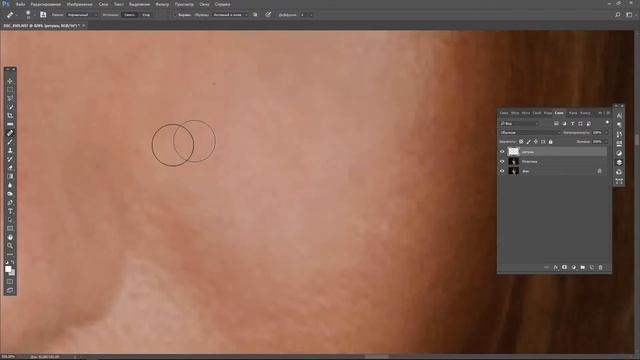This screenshot has height=360, width=640.
Task: Open the Просмотр menu
Action: pyautogui.click(x=184, y=4)
